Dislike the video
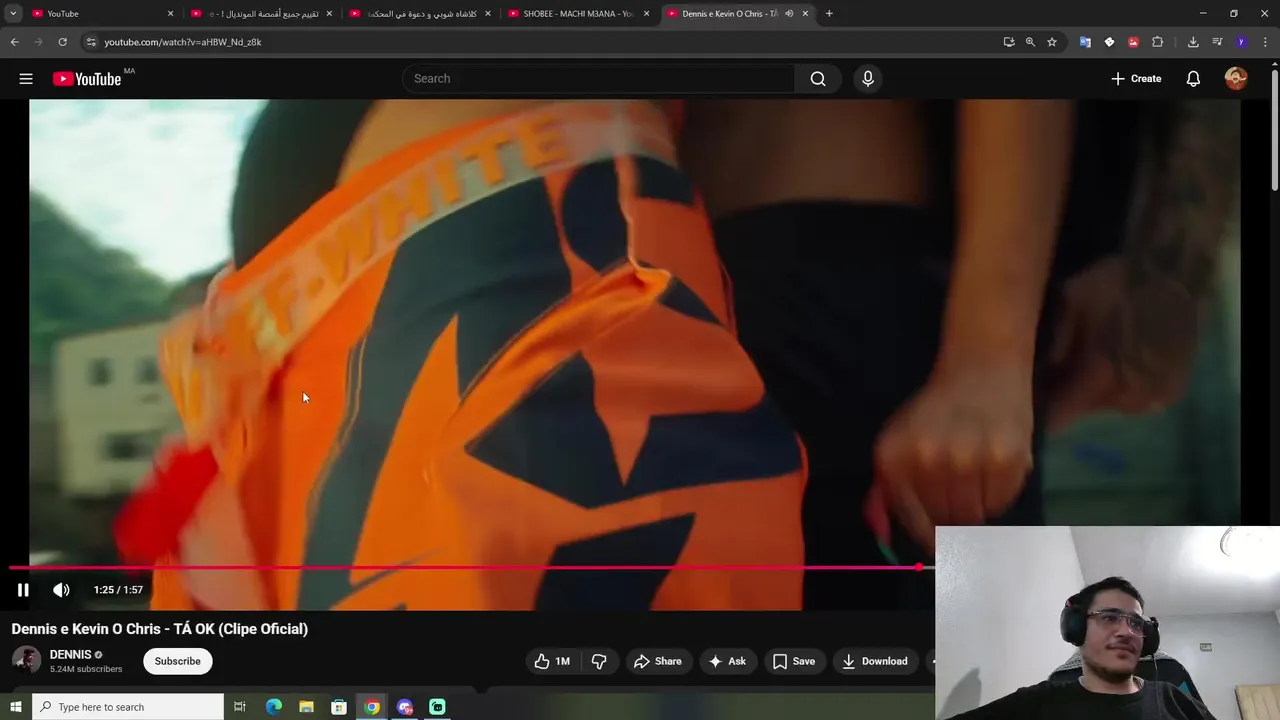This screenshot has width=1280, height=720. (599, 661)
